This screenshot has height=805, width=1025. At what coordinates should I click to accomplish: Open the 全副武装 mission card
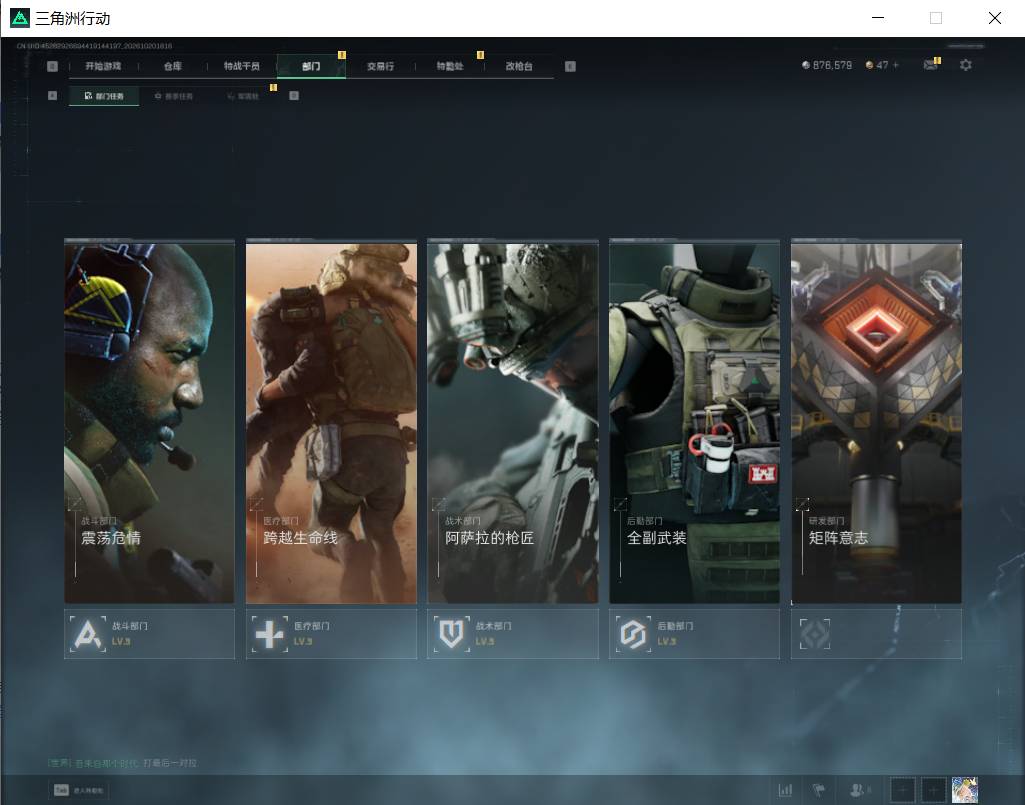coord(694,422)
